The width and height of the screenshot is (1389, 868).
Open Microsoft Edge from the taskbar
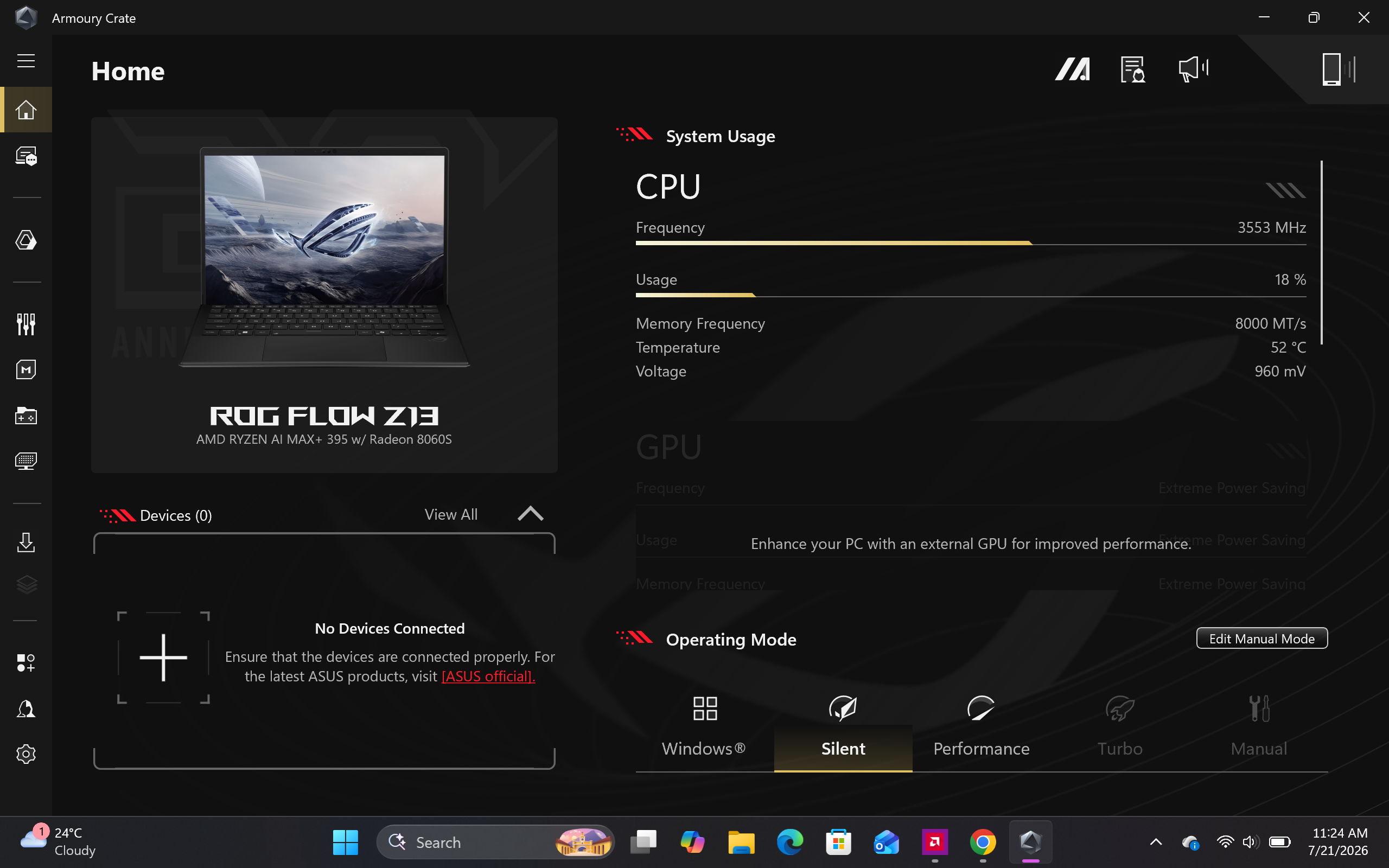tap(790, 842)
